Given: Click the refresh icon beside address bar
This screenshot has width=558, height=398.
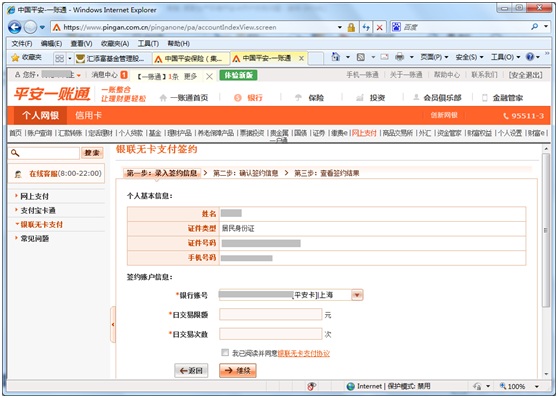Looking at the screenshot, I should 365,27.
